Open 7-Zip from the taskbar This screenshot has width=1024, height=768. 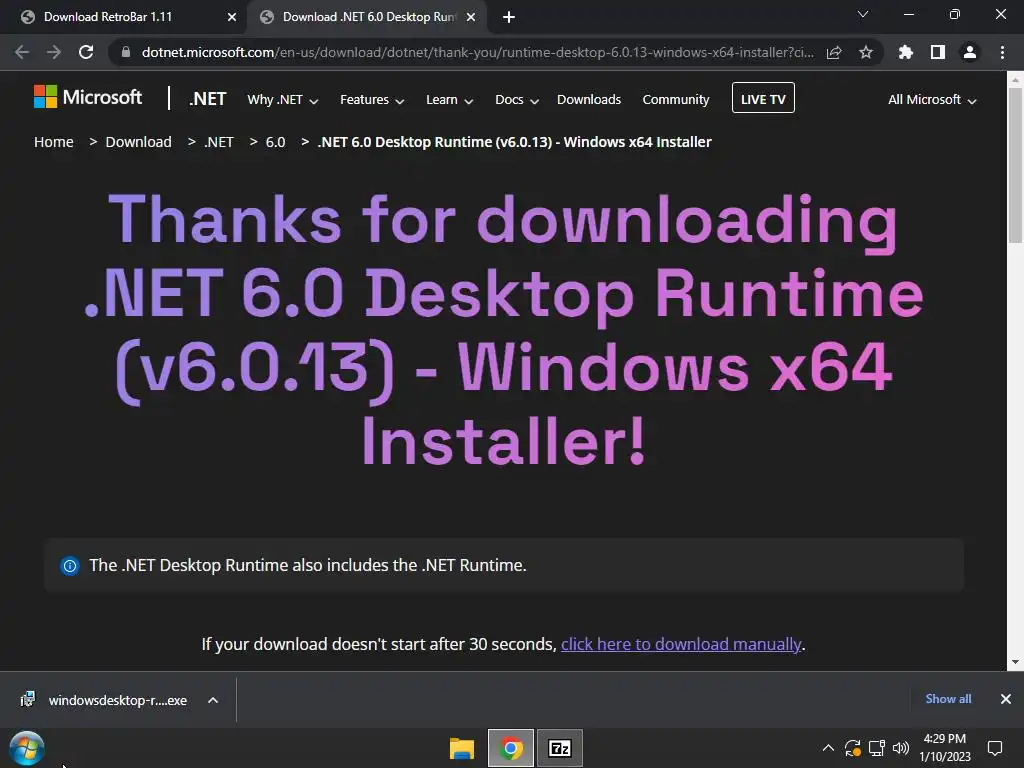click(x=560, y=748)
